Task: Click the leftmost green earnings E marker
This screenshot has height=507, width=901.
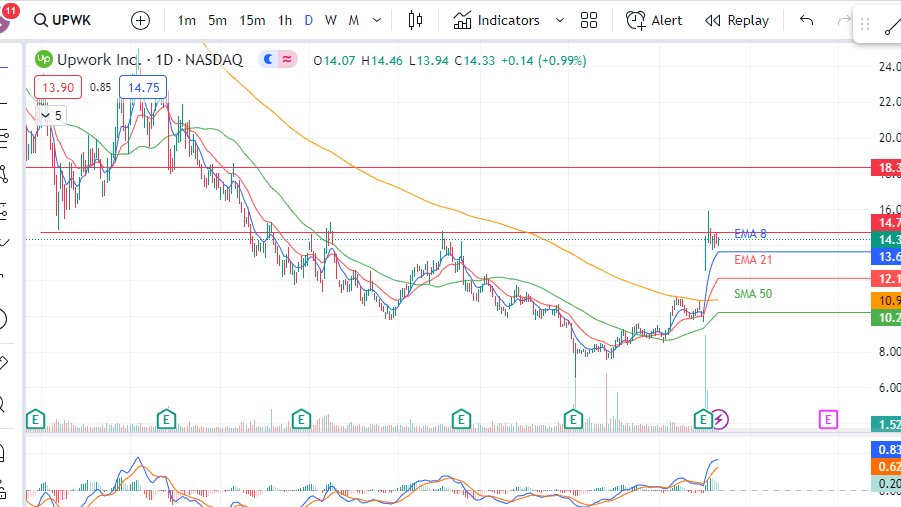Action: point(36,420)
